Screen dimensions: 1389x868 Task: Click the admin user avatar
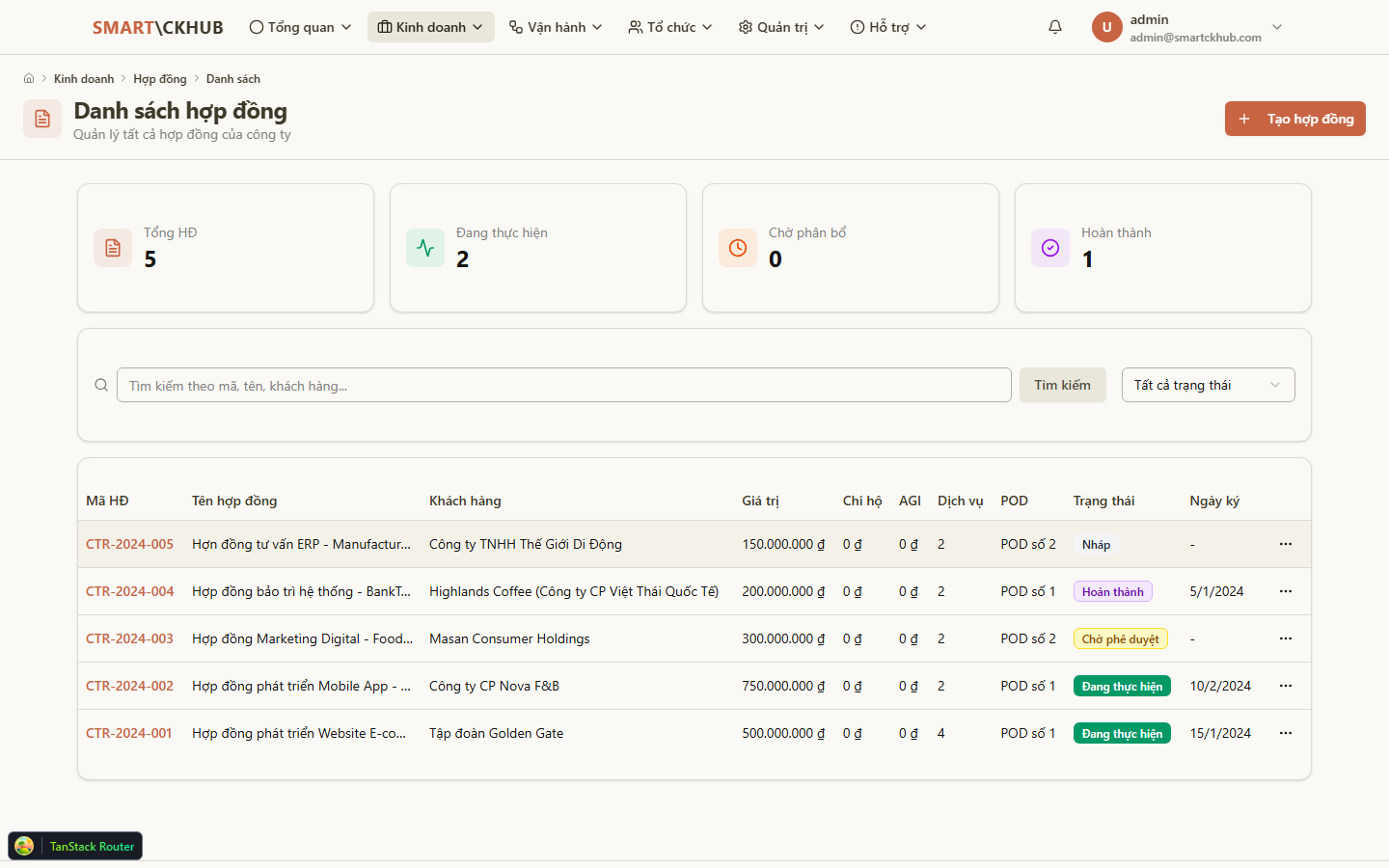[x=1106, y=27]
